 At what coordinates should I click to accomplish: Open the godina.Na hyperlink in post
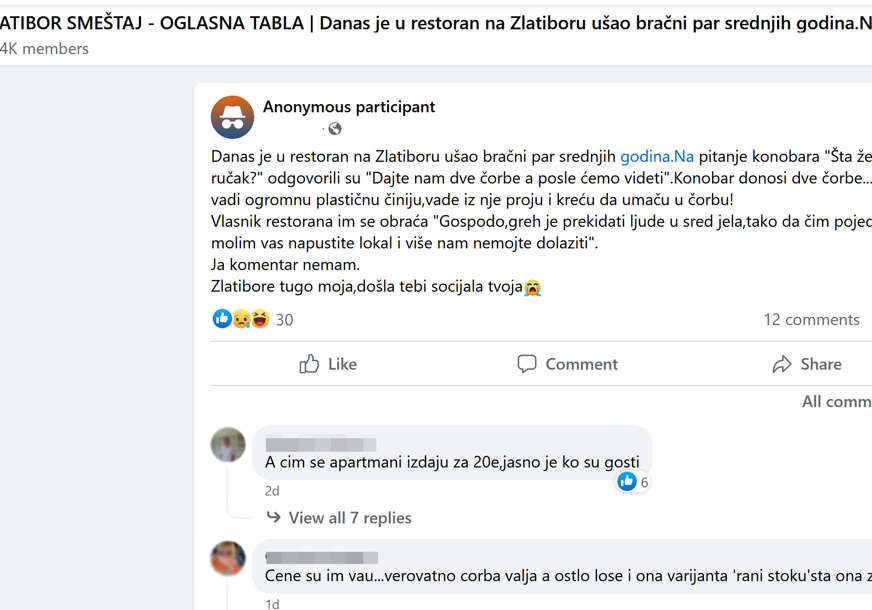[x=657, y=156]
